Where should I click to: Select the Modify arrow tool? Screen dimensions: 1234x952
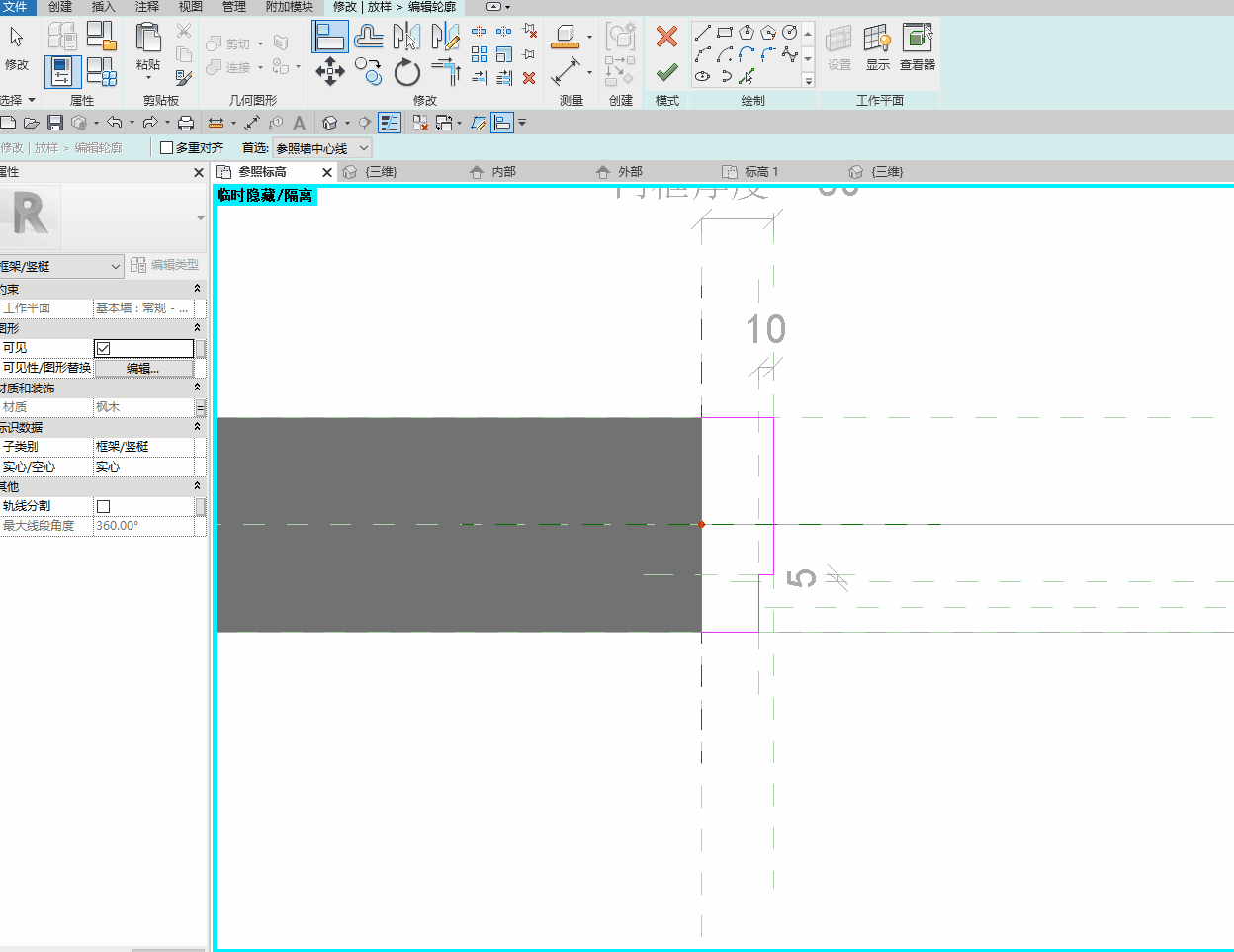click(17, 46)
